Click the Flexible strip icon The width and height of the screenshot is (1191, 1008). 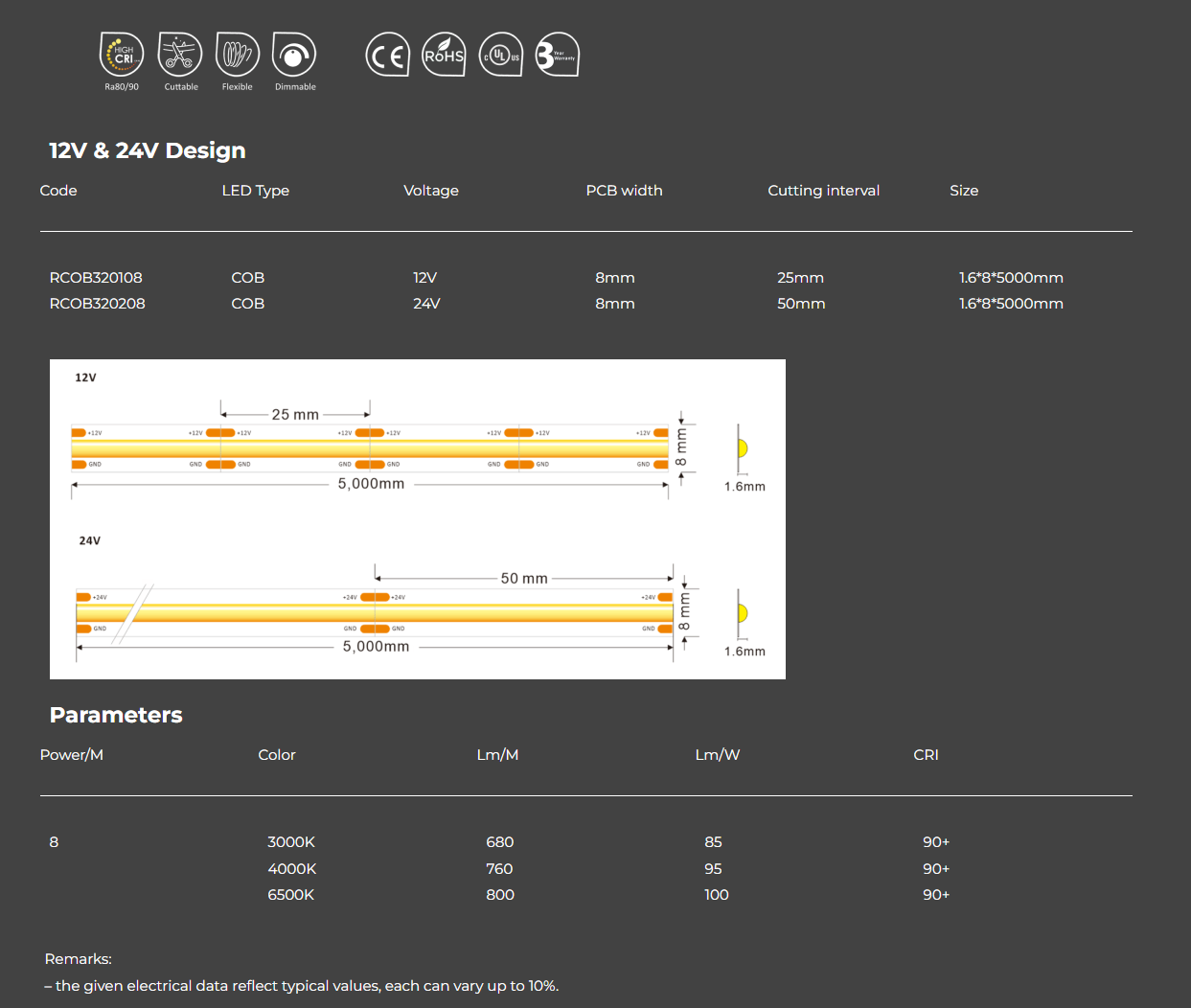(x=237, y=56)
